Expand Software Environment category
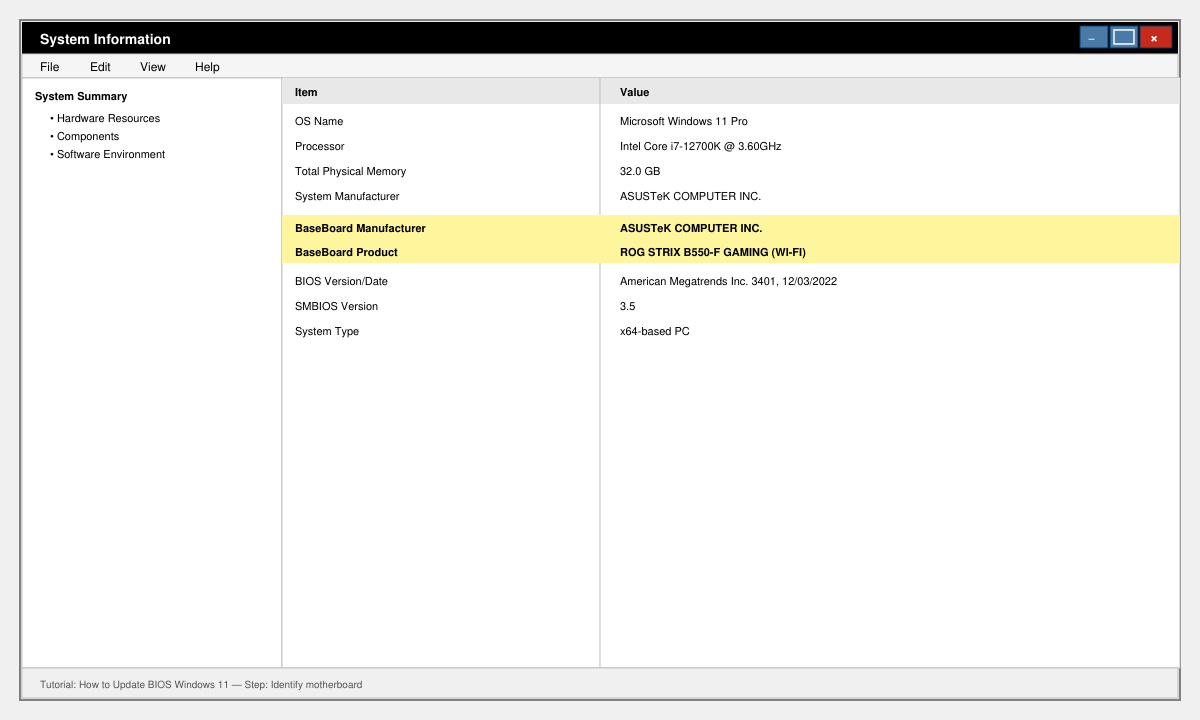1200x720 pixels. point(111,154)
